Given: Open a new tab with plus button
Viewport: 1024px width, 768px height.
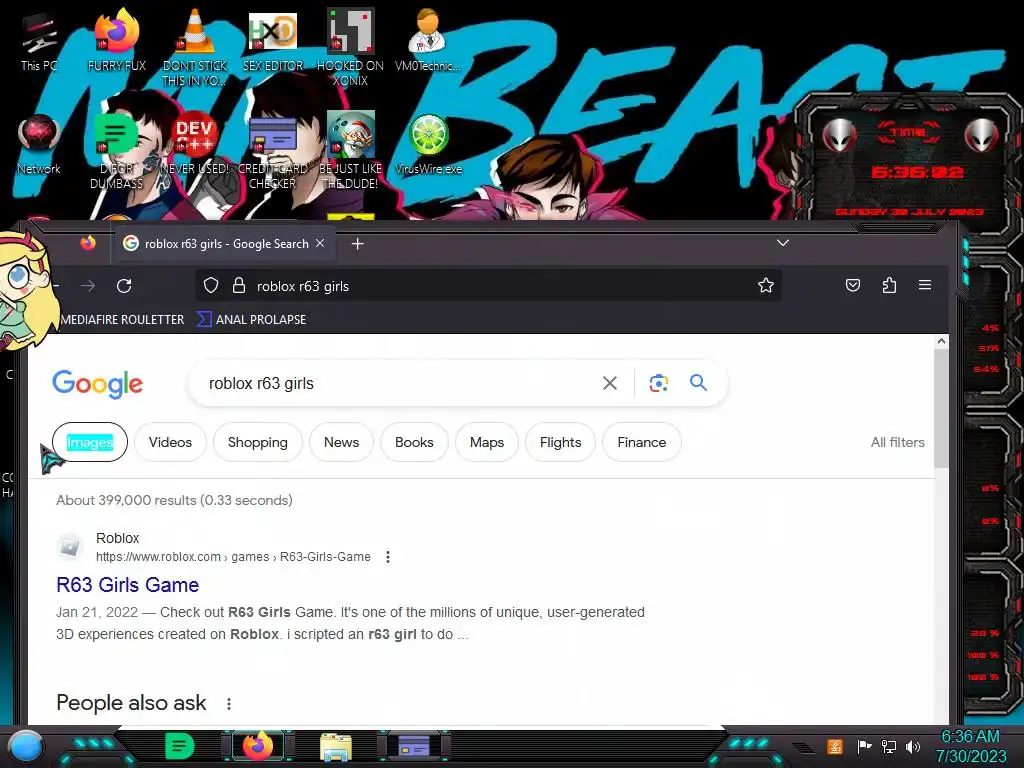Looking at the screenshot, I should click(x=357, y=244).
